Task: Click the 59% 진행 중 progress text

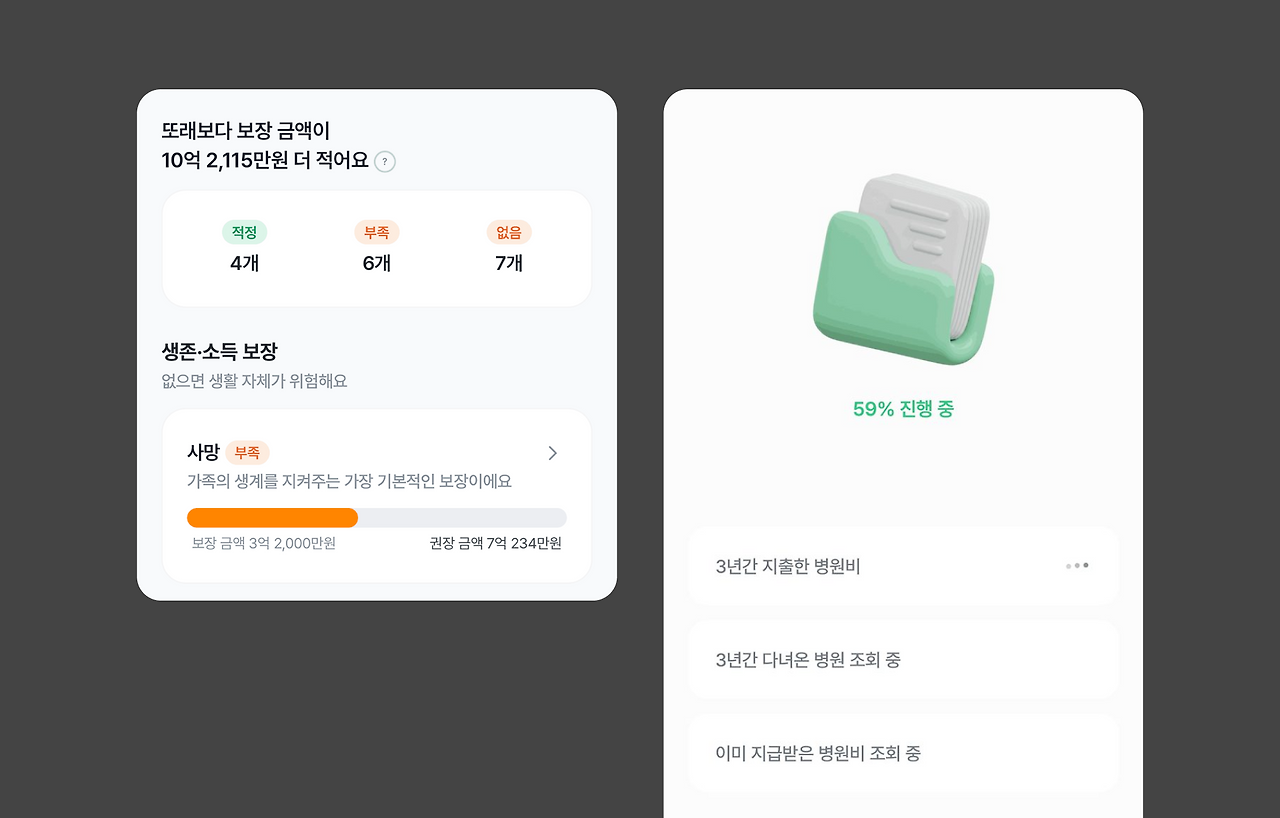Action: tap(903, 409)
